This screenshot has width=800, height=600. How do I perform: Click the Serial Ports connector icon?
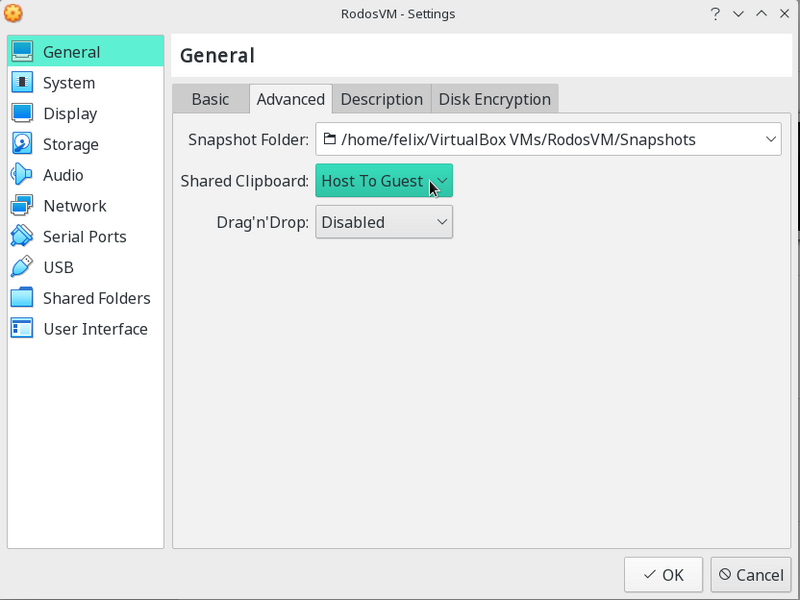tap(23, 237)
